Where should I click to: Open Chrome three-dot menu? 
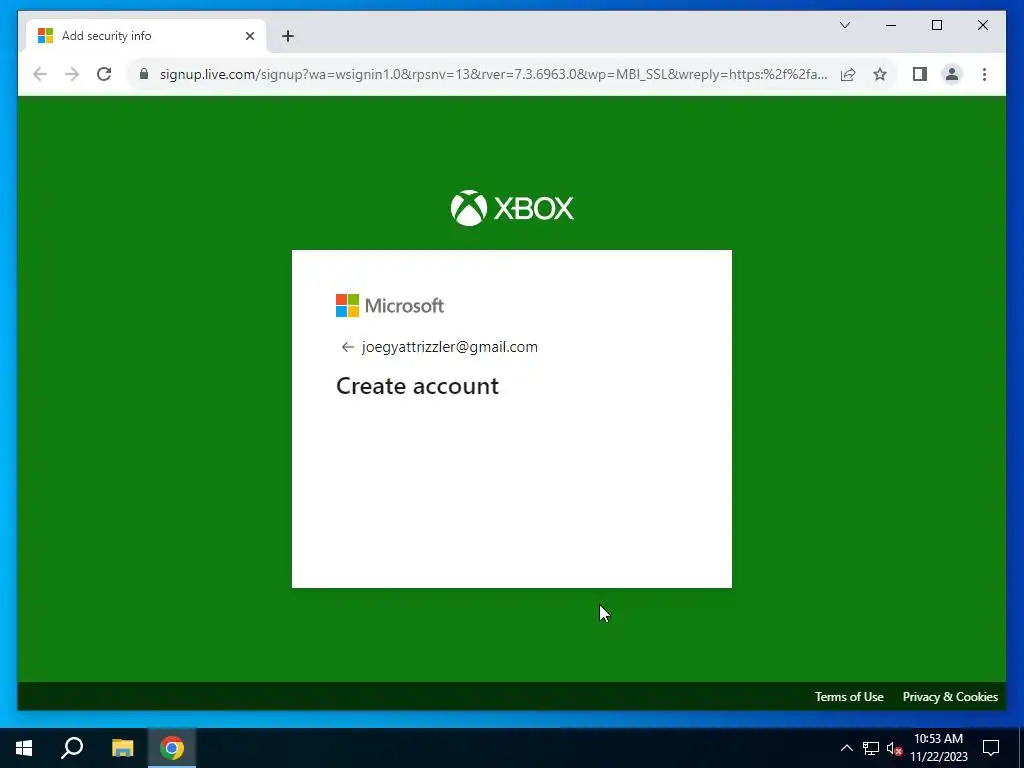coord(984,74)
